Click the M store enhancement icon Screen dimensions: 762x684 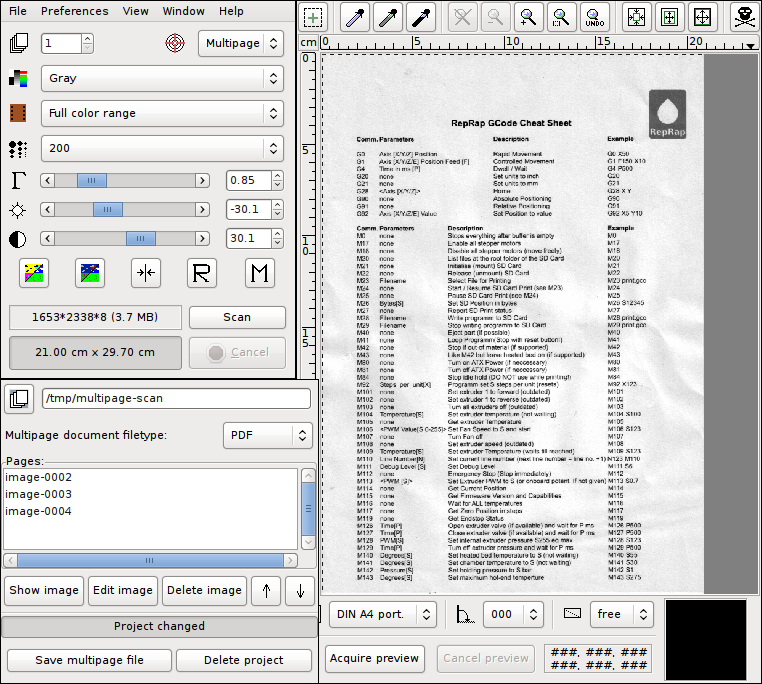coord(259,273)
